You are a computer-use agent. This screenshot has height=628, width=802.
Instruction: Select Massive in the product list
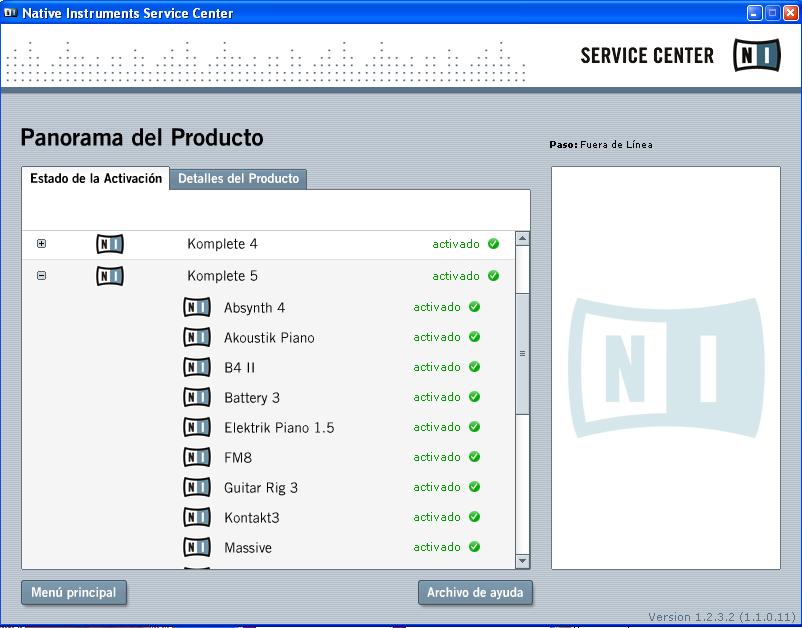pyautogui.click(x=248, y=548)
